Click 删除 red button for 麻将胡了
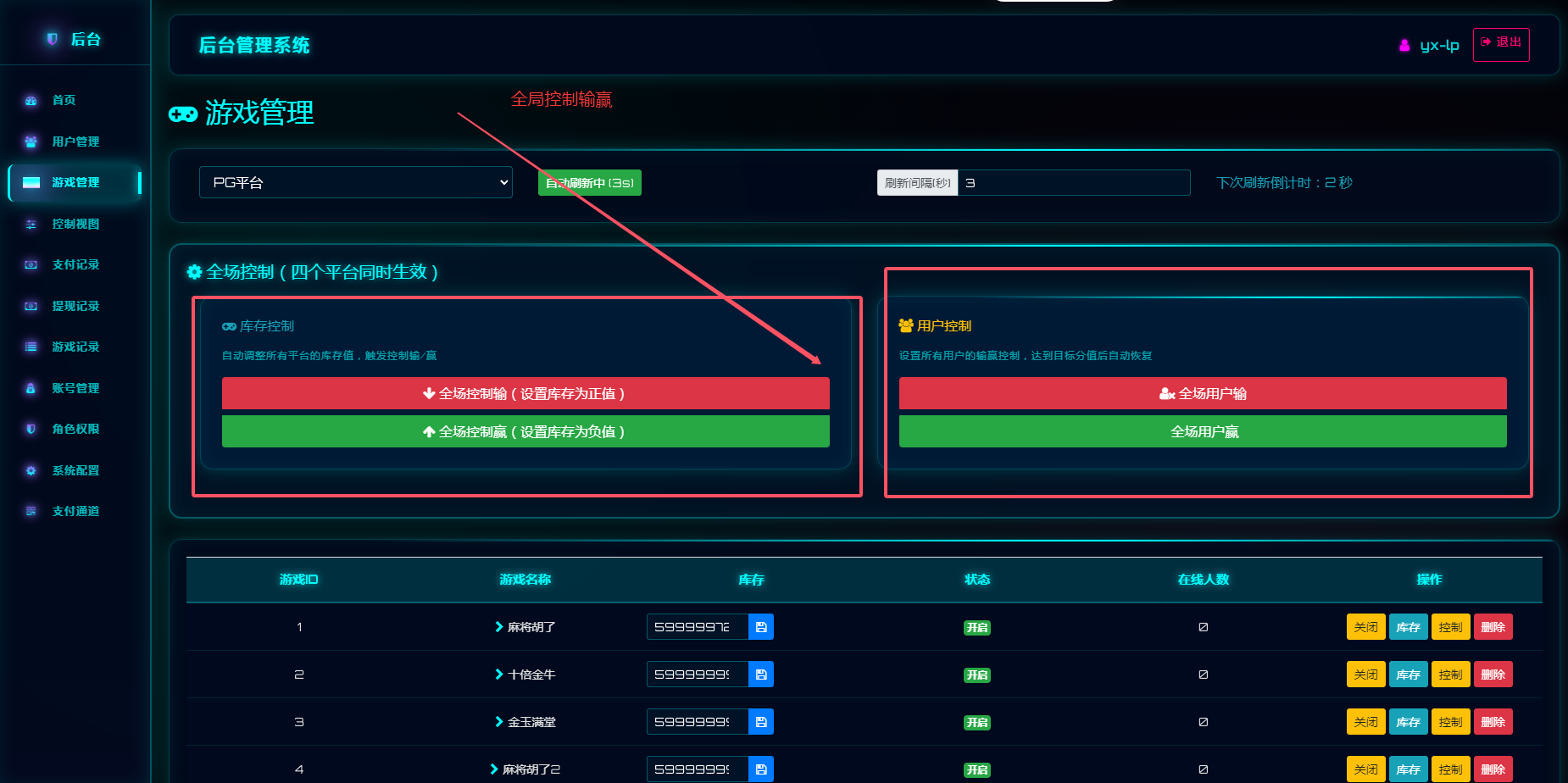Viewport: 1568px width, 783px height. click(1493, 627)
